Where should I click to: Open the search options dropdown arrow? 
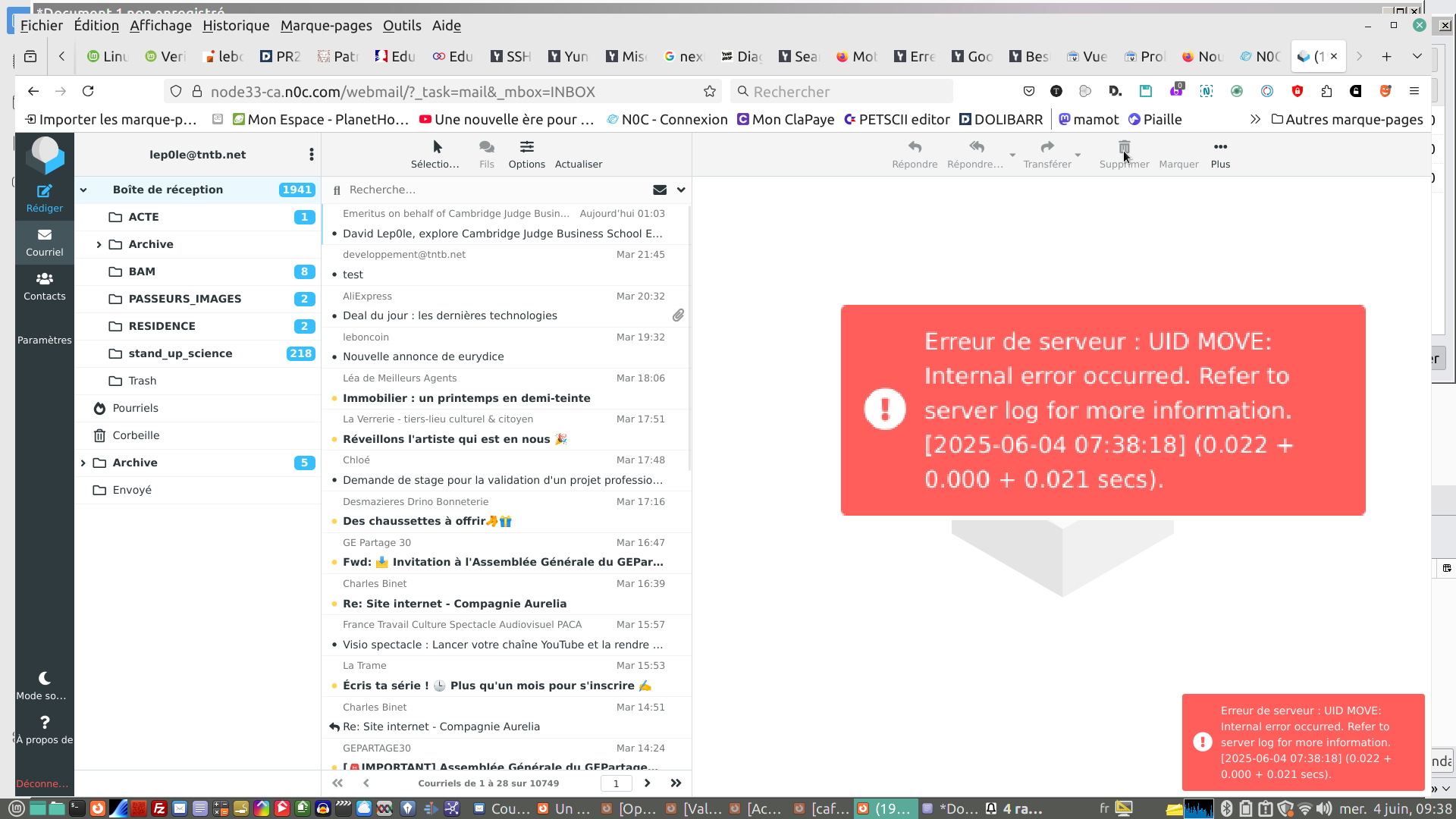tap(681, 190)
